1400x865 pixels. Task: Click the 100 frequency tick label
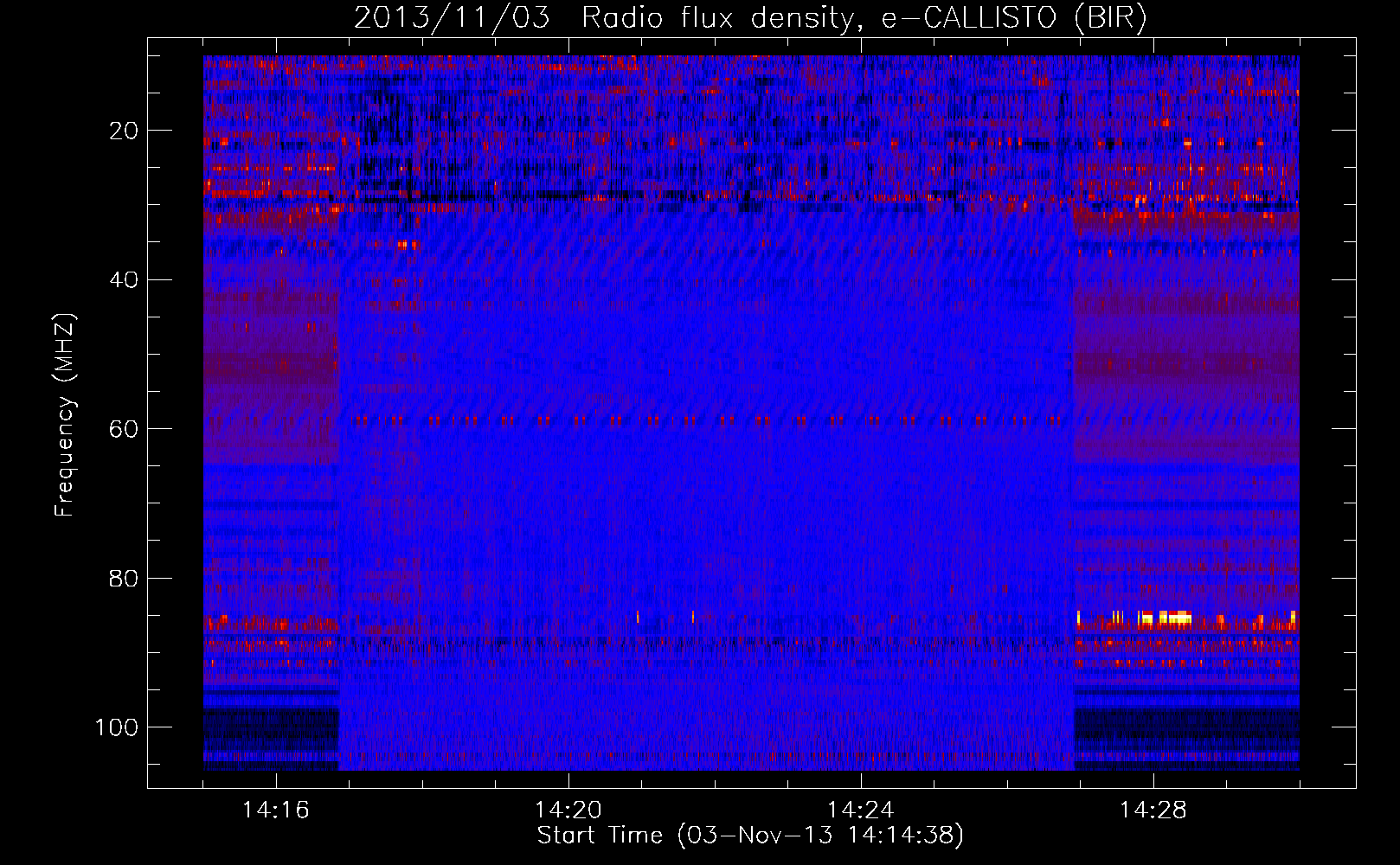(117, 727)
